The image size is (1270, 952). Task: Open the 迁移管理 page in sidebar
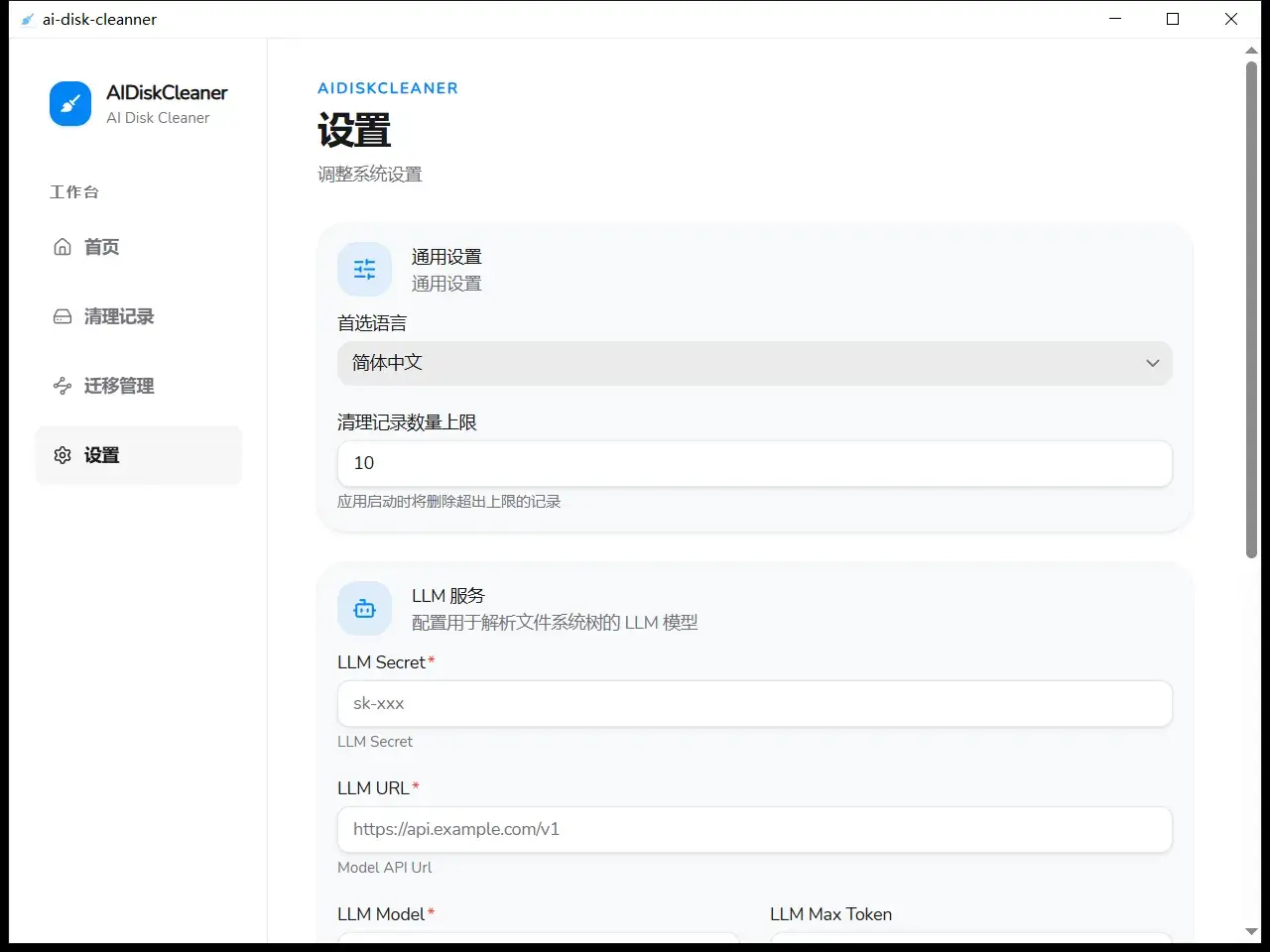pos(139,386)
